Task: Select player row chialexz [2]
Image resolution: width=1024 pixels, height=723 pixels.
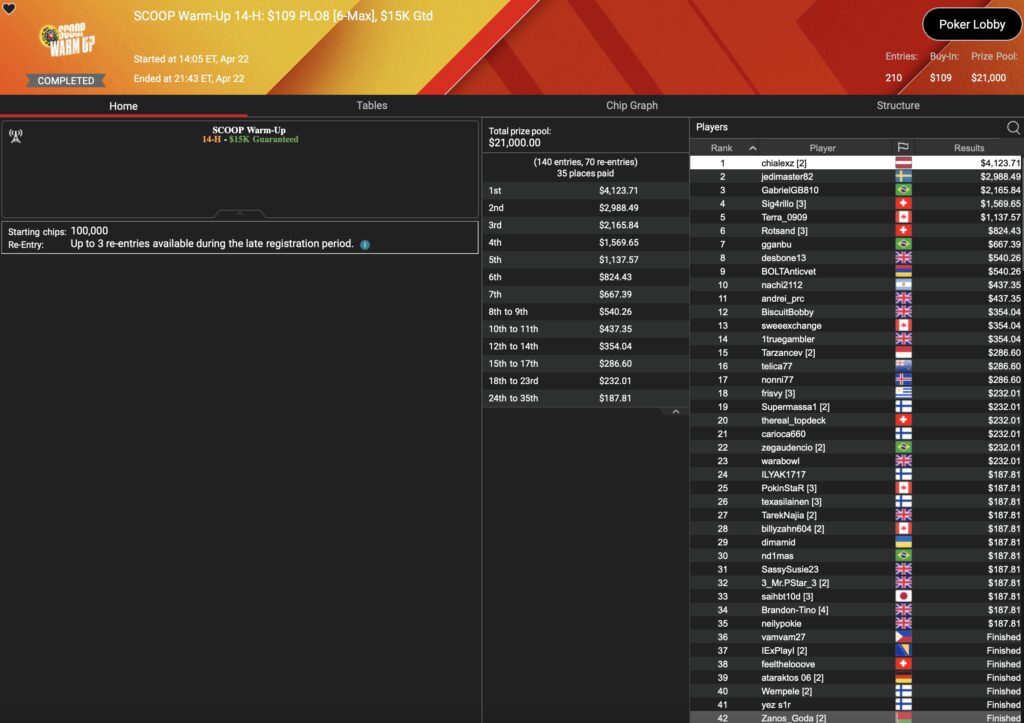Action: tap(856, 163)
